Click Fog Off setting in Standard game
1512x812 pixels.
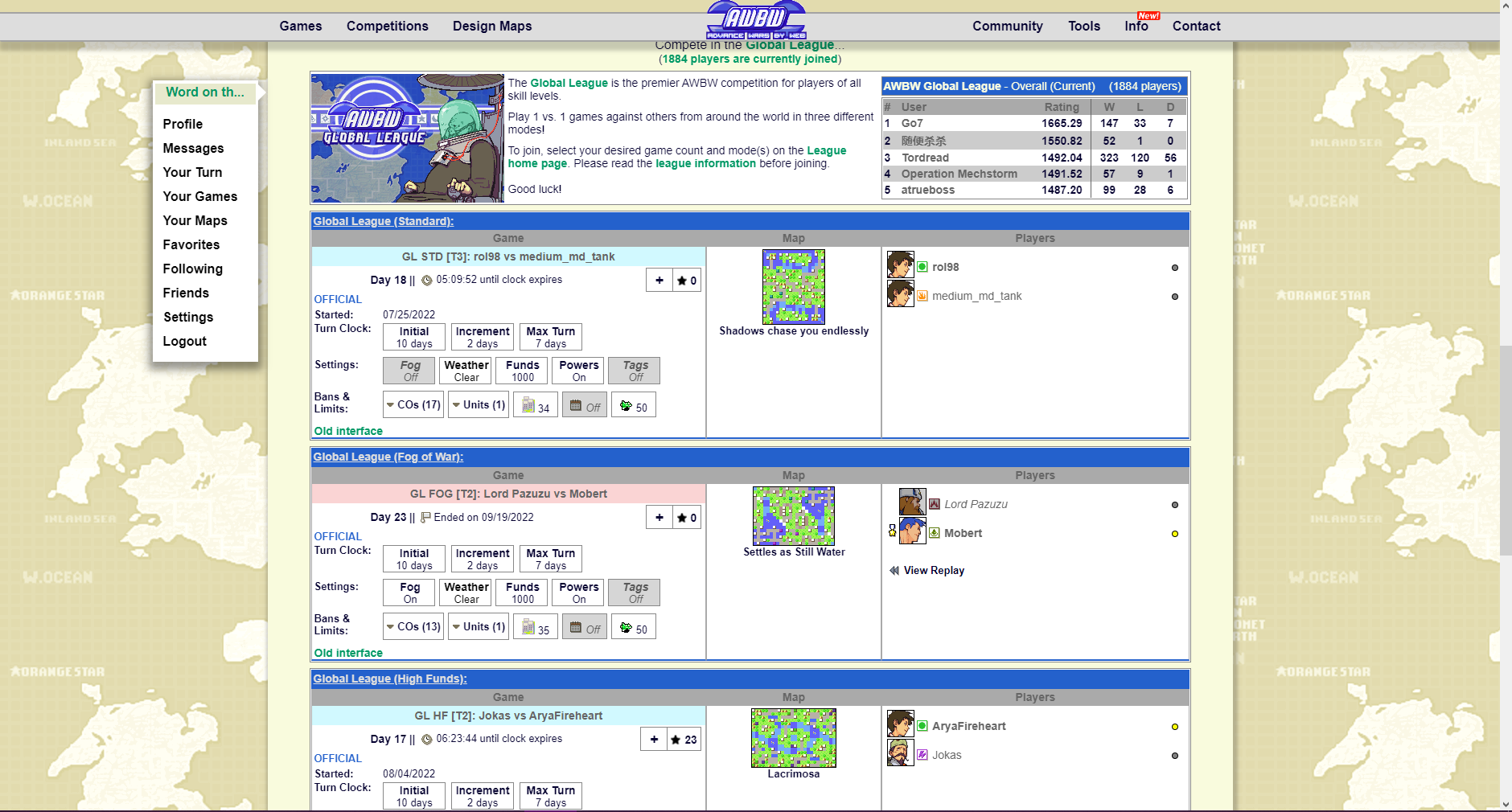click(x=411, y=371)
